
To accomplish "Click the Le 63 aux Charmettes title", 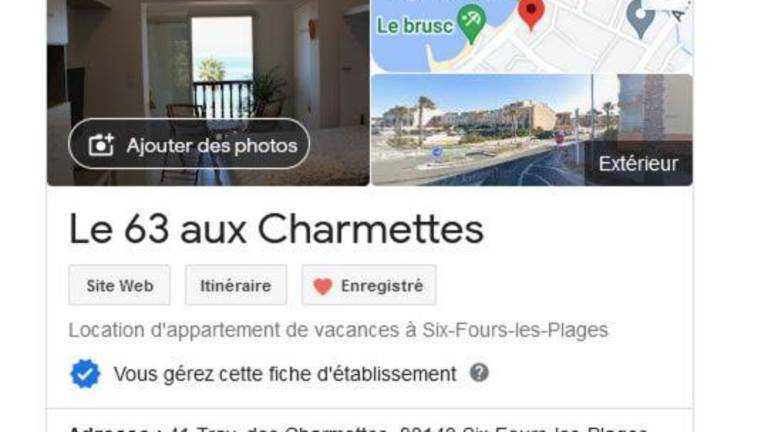I will click(x=276, y=229).
